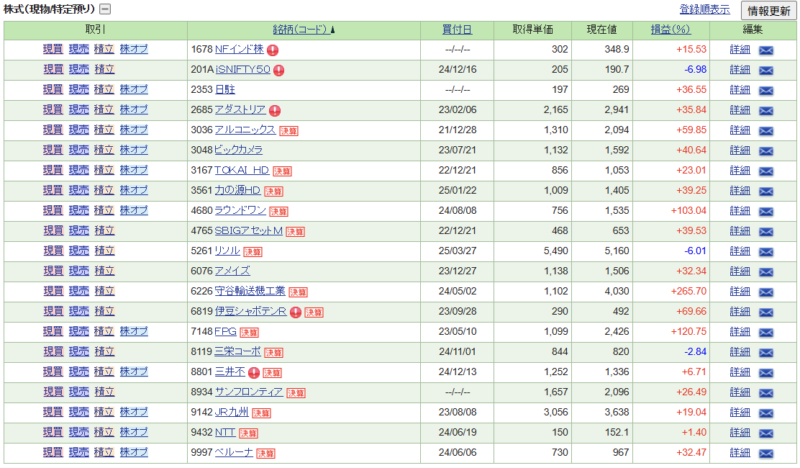The height and width of the screenshot is (468, 800).
Task: Click 決算 badge next to サンフロンティア
Action: click(296, 393)
